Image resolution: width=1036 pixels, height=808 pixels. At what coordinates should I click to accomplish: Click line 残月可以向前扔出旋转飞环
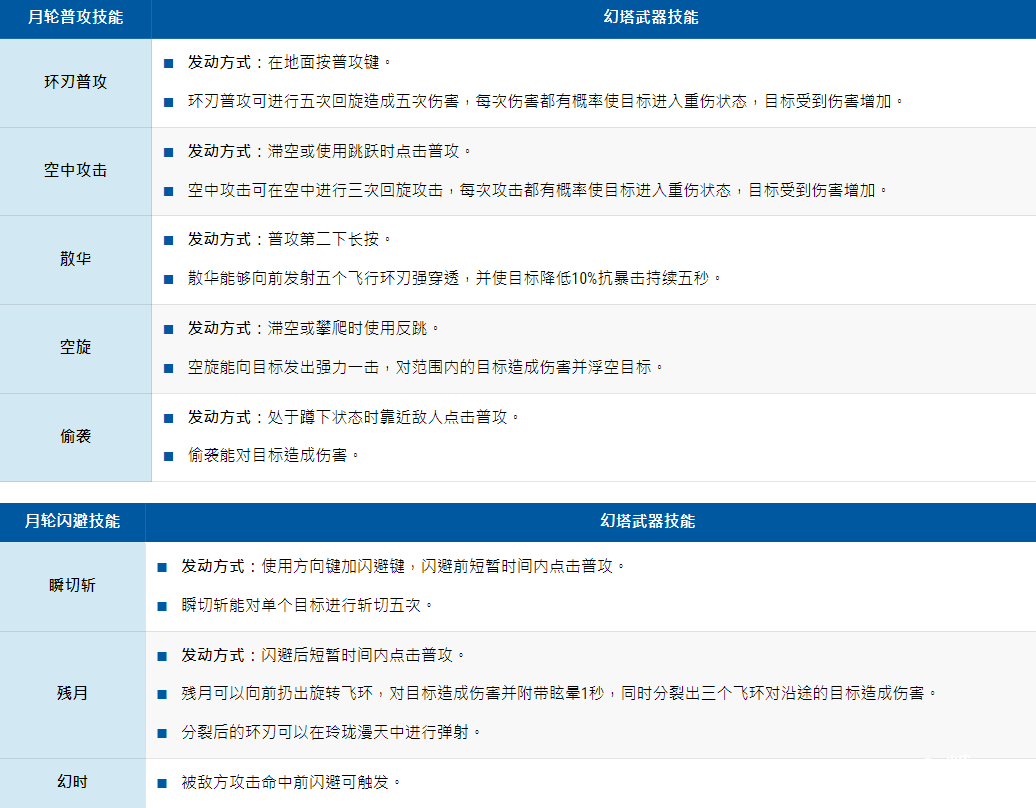(559, 694)
